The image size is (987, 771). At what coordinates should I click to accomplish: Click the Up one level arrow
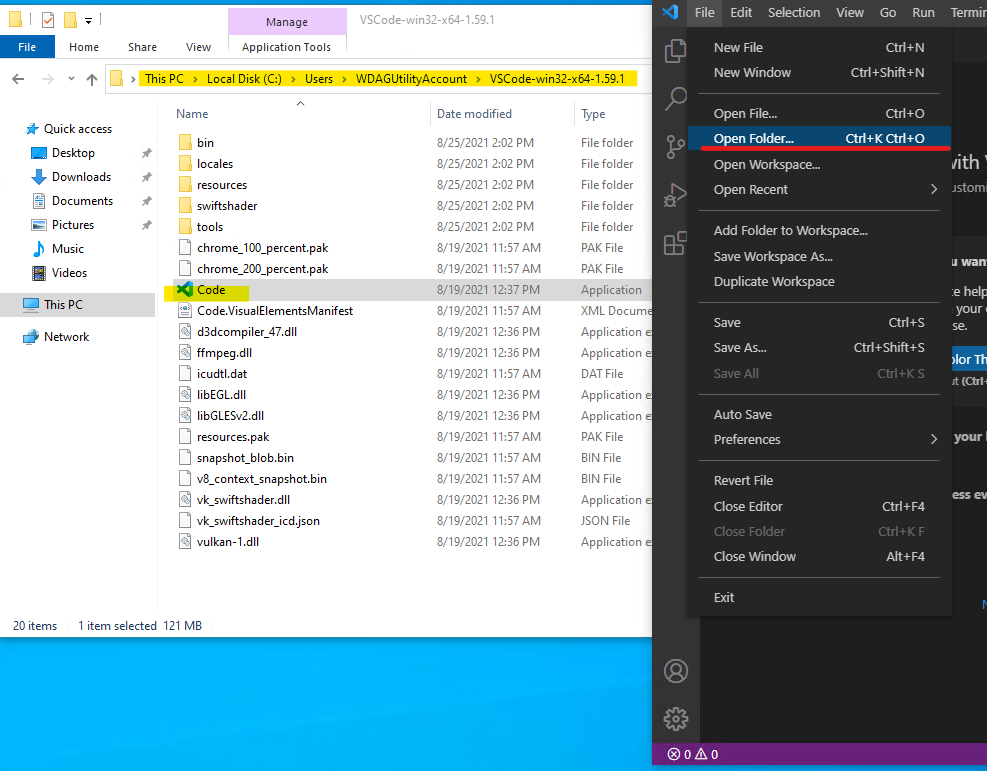coord(92,79)
